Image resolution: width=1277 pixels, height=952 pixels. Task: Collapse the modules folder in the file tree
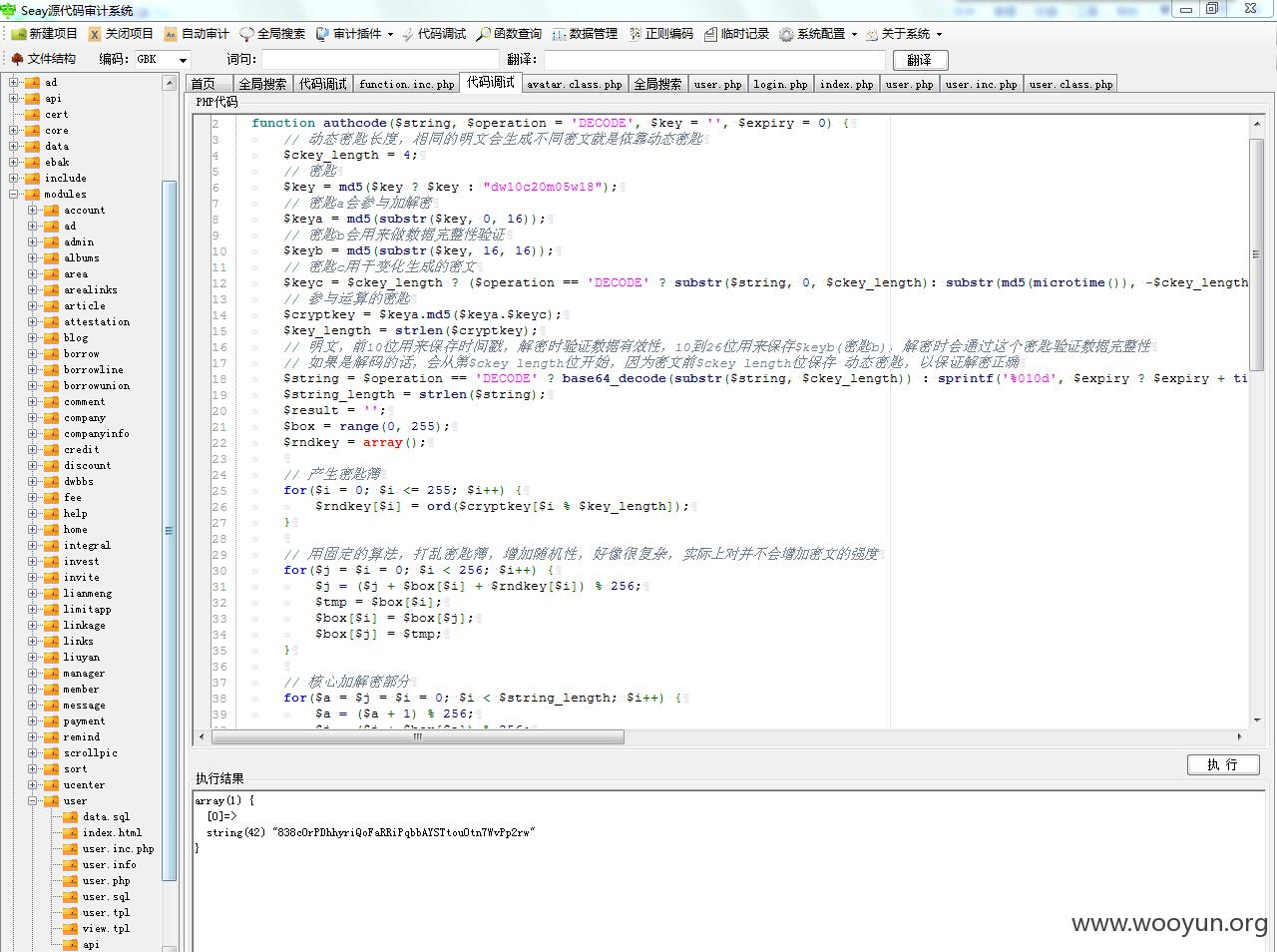click(14, 195)
